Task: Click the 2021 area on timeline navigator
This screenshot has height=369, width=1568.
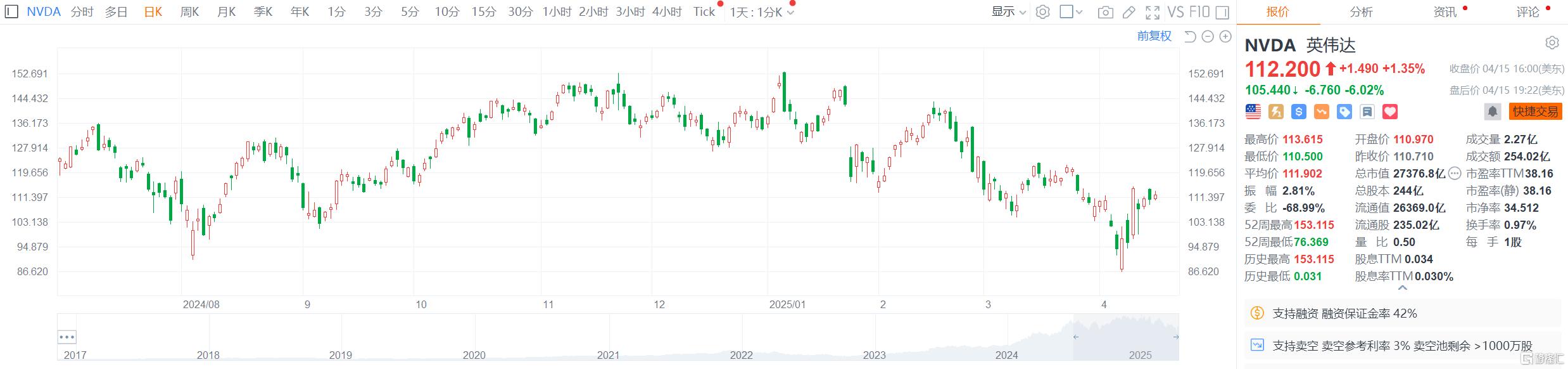Action: pyautogui.click(x=608, y=346)
